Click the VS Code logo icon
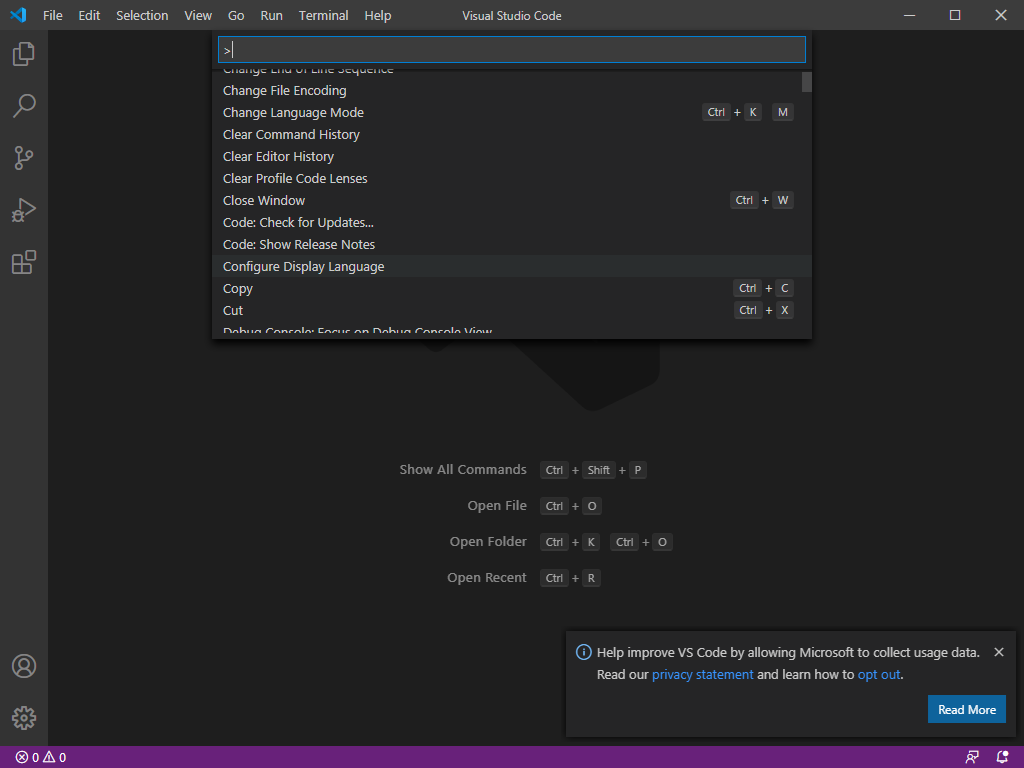1024x768 pixels. [18, 15]
